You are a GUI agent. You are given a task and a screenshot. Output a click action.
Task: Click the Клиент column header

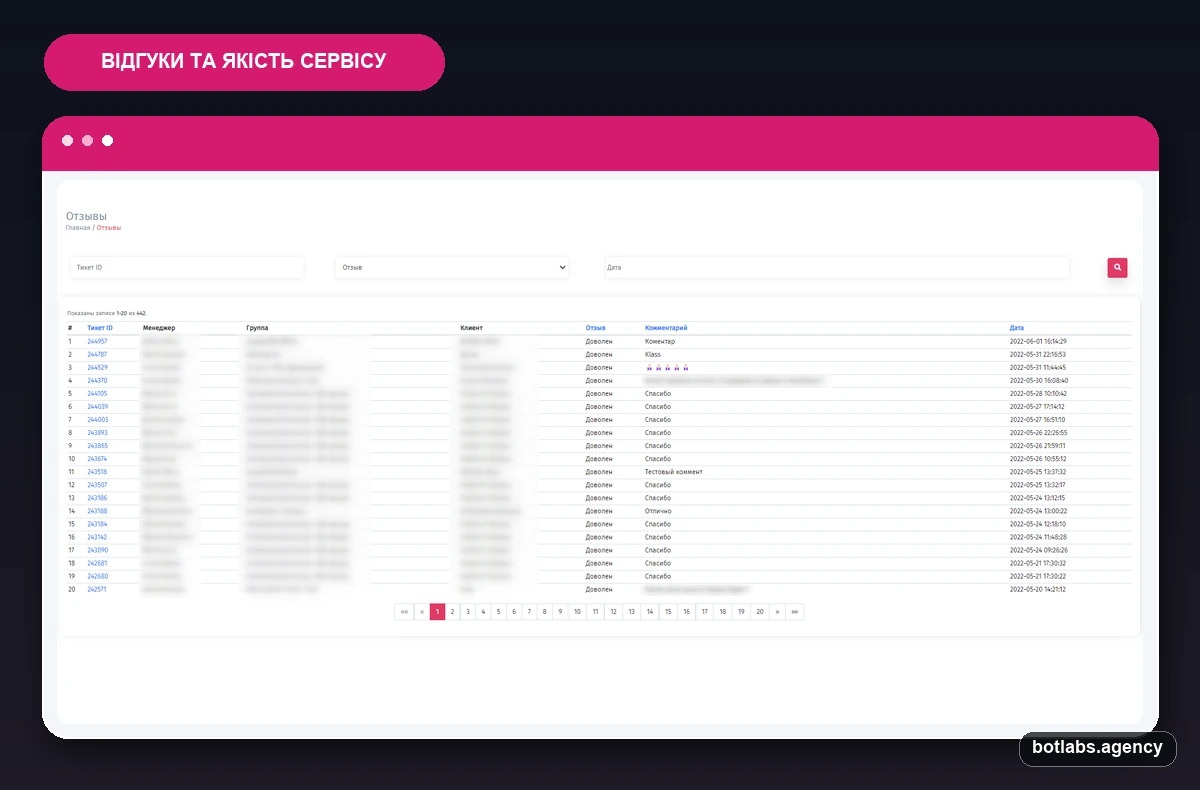point(471,328)
